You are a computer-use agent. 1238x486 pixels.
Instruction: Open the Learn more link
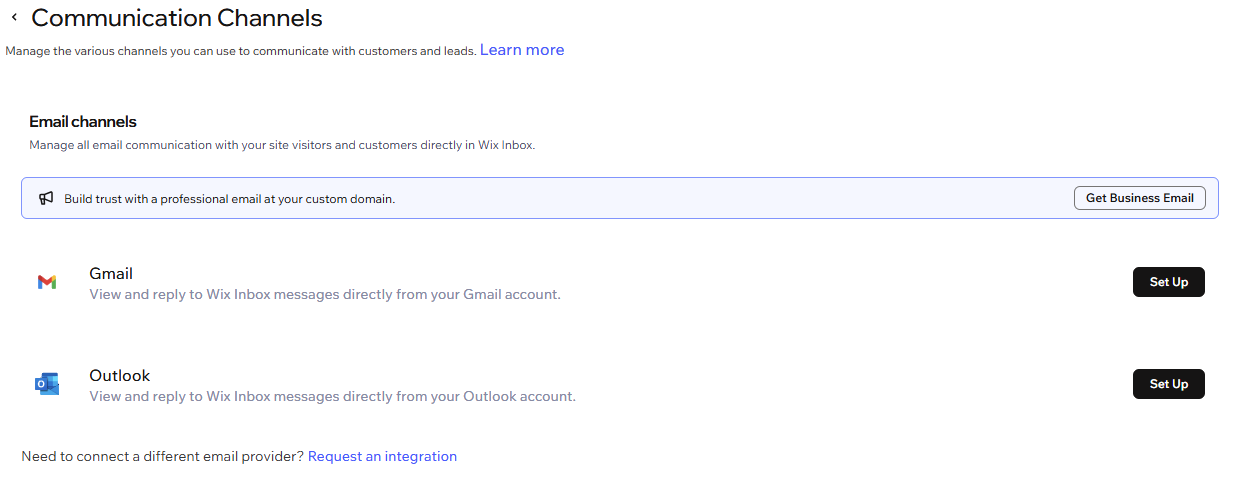(522, 50)
